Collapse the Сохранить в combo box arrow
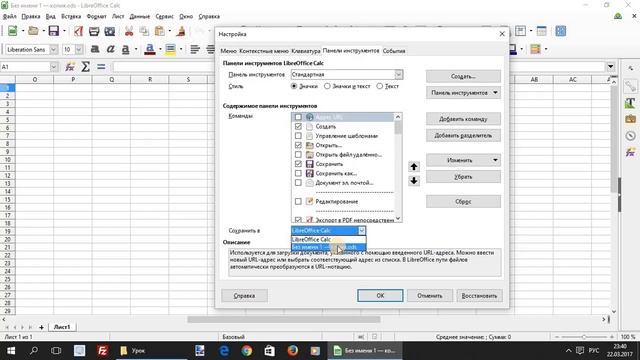The height and width of the screenshot is (360, 640). point(362,231)
